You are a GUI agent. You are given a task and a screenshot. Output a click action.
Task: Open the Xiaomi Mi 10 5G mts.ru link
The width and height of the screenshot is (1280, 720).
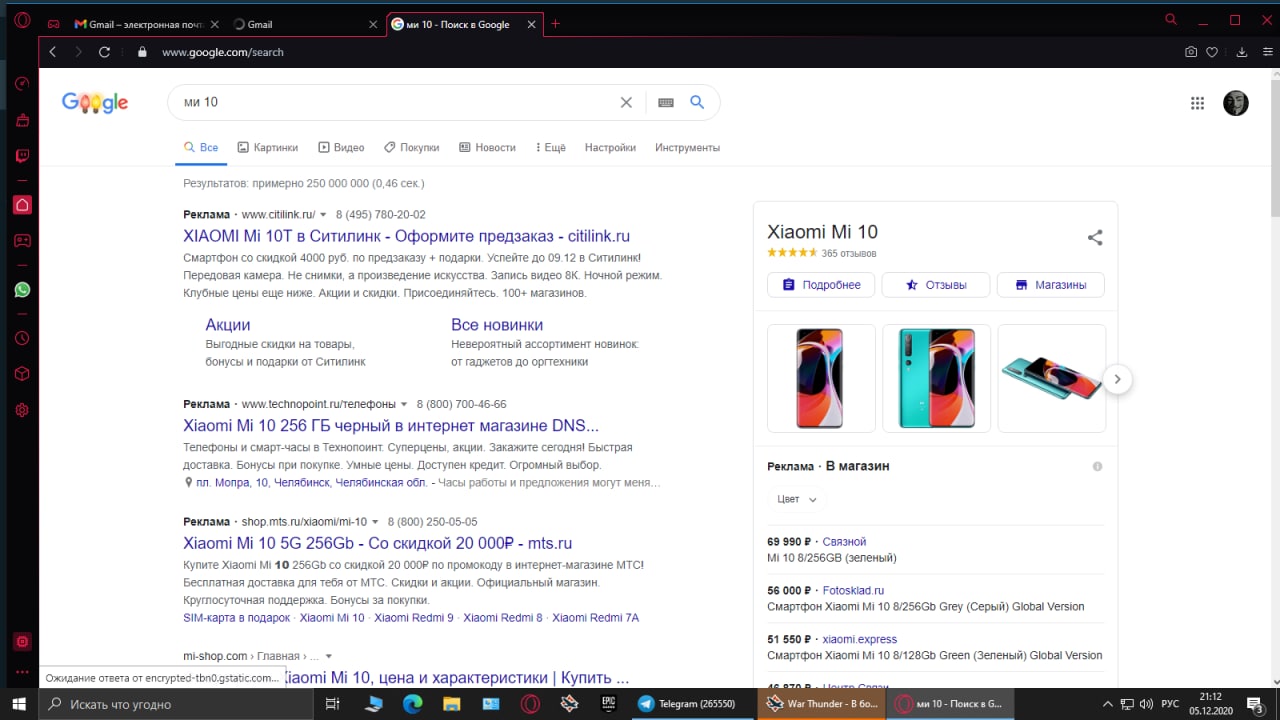click(x=377, y=544)
